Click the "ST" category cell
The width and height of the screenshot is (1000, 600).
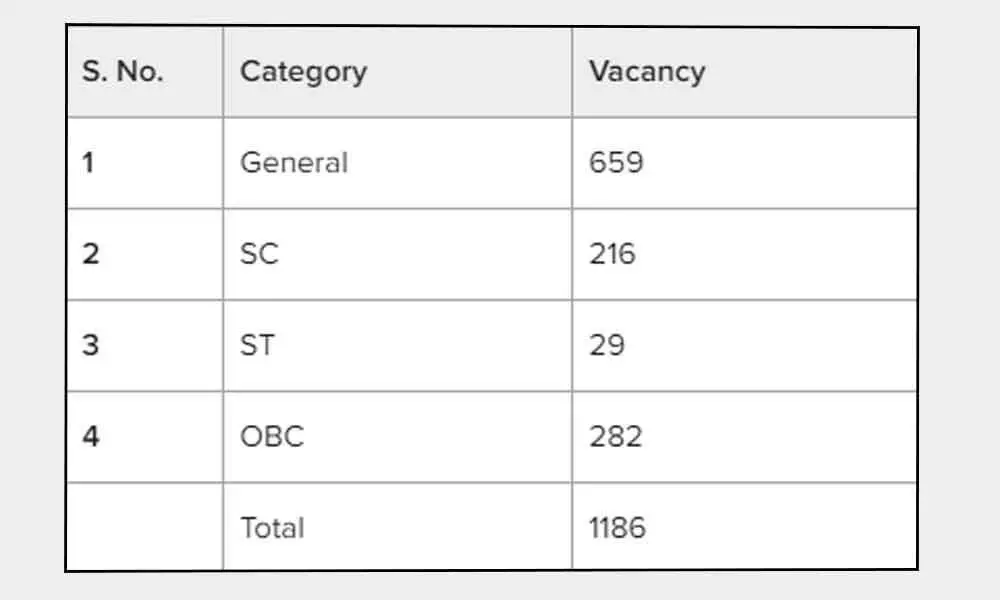pyautogui.click(x=258, y=345)
